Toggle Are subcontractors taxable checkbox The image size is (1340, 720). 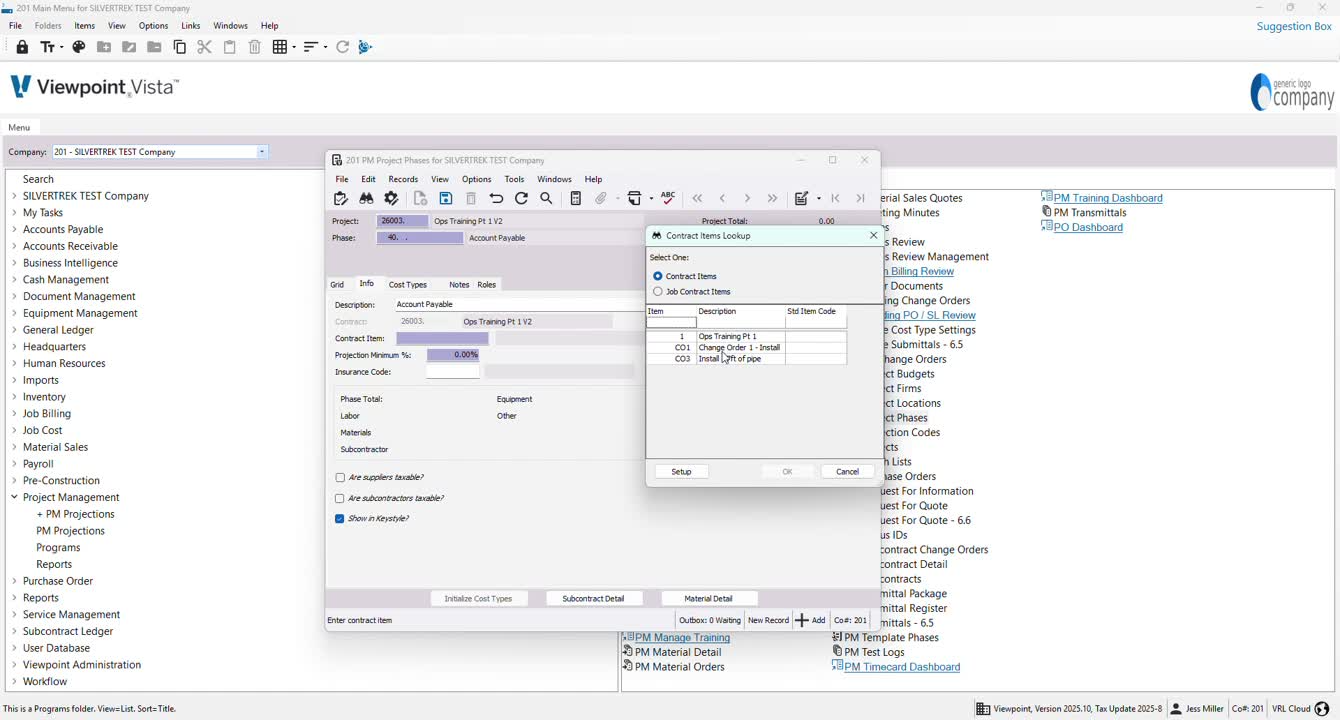click(340, 499)
